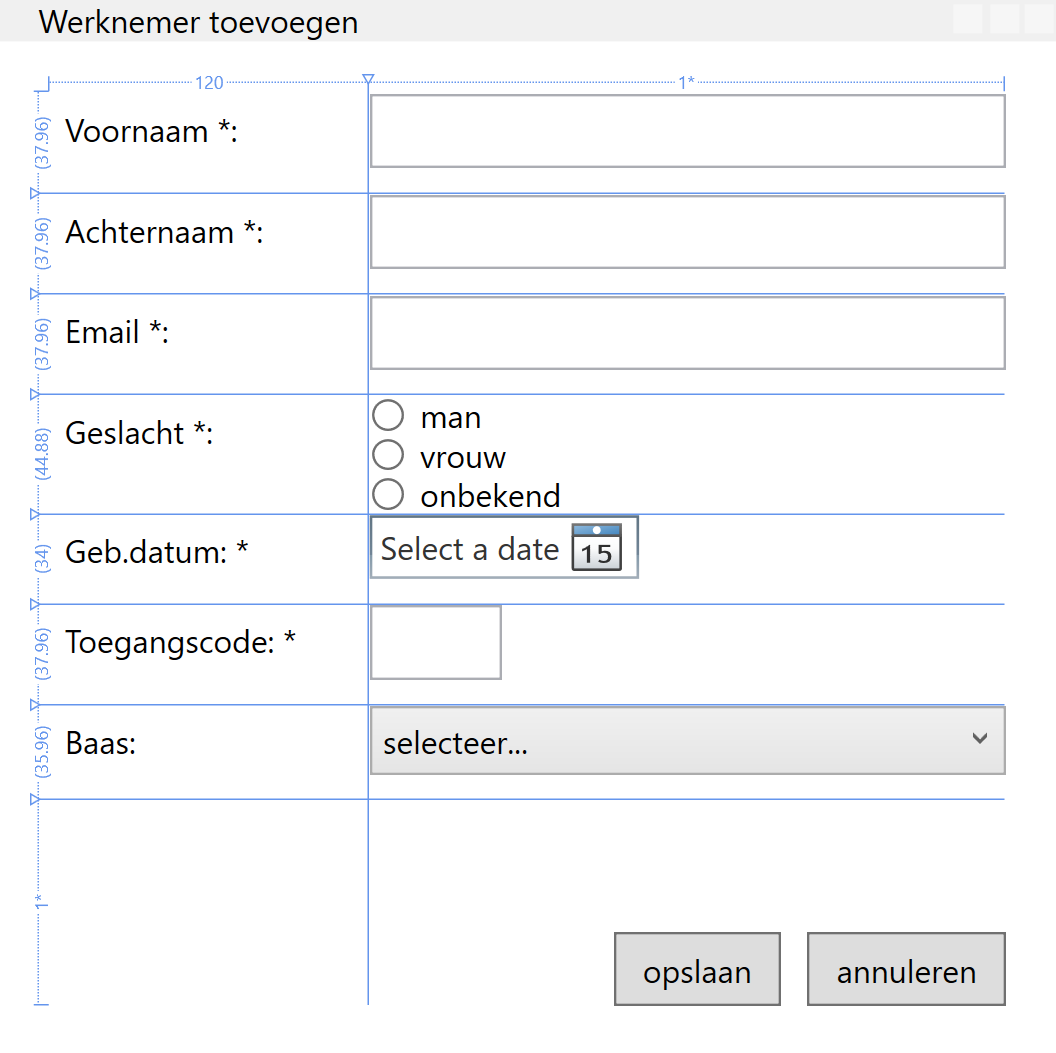
Task: Click the "Select a date" text box
Action: tap(469, 549)
